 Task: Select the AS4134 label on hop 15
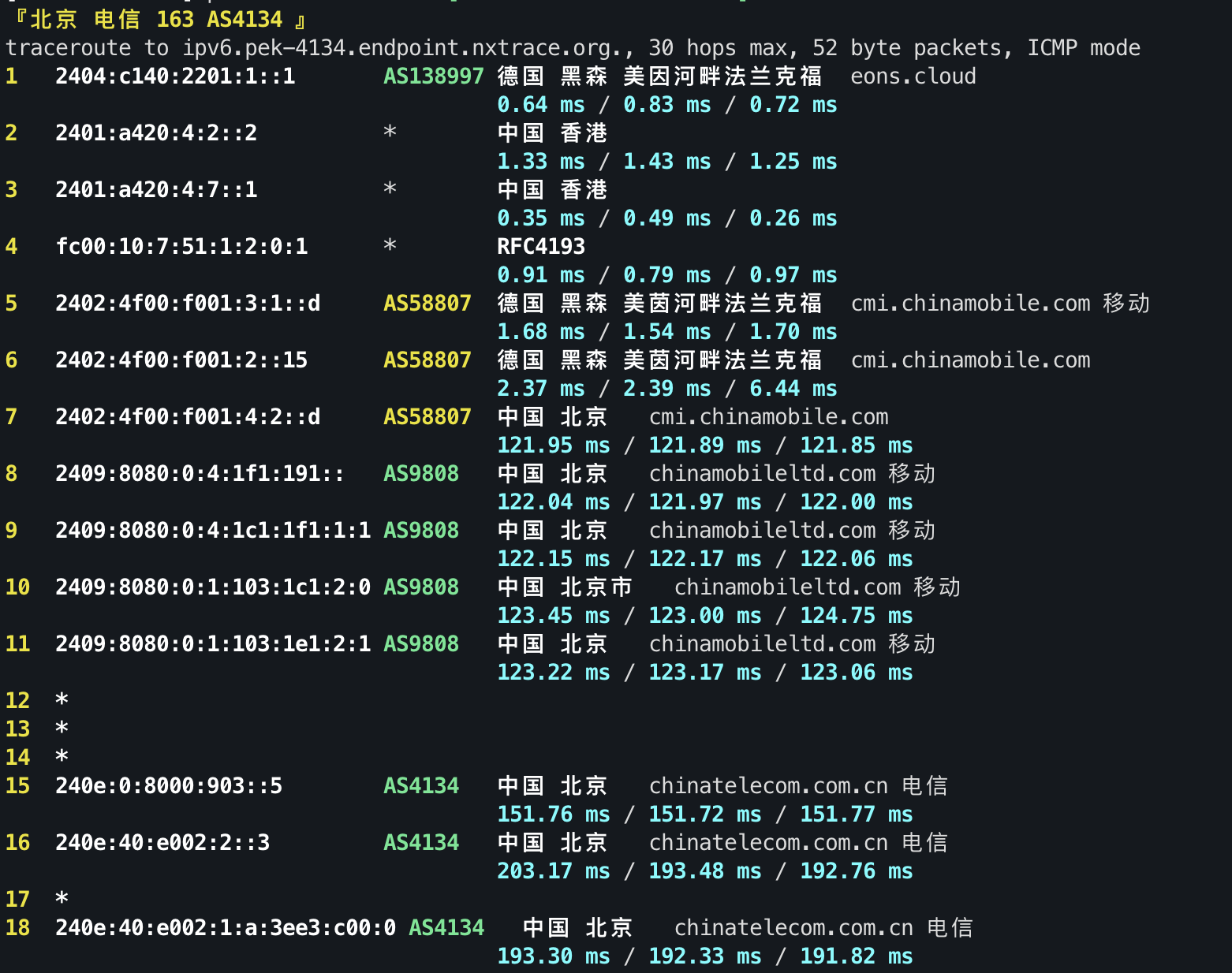[x=420, y=785]
